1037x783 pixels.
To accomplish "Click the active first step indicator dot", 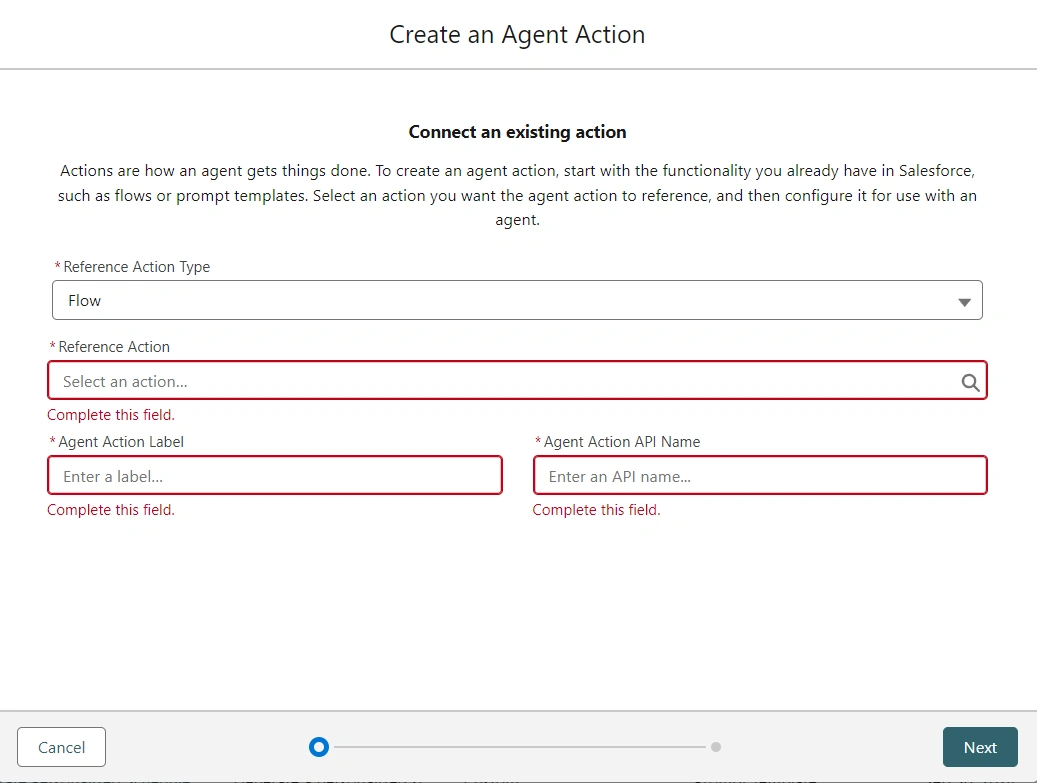I will point(318,746).
